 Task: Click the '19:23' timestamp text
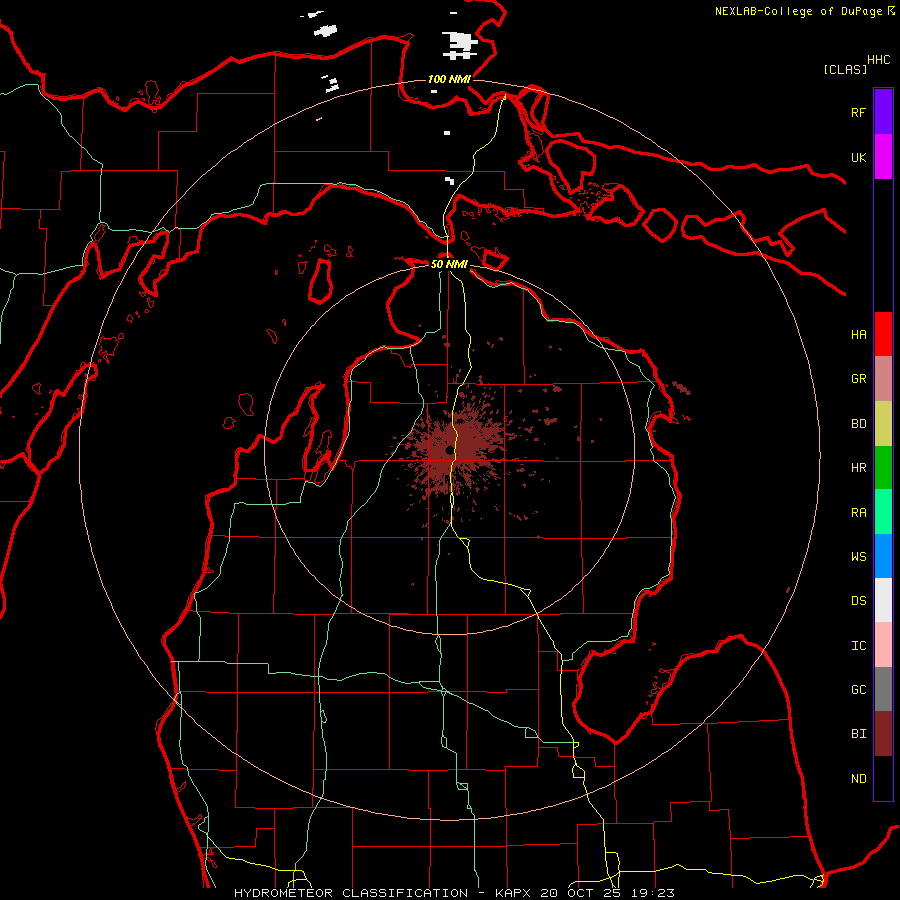tap(653, 893)
